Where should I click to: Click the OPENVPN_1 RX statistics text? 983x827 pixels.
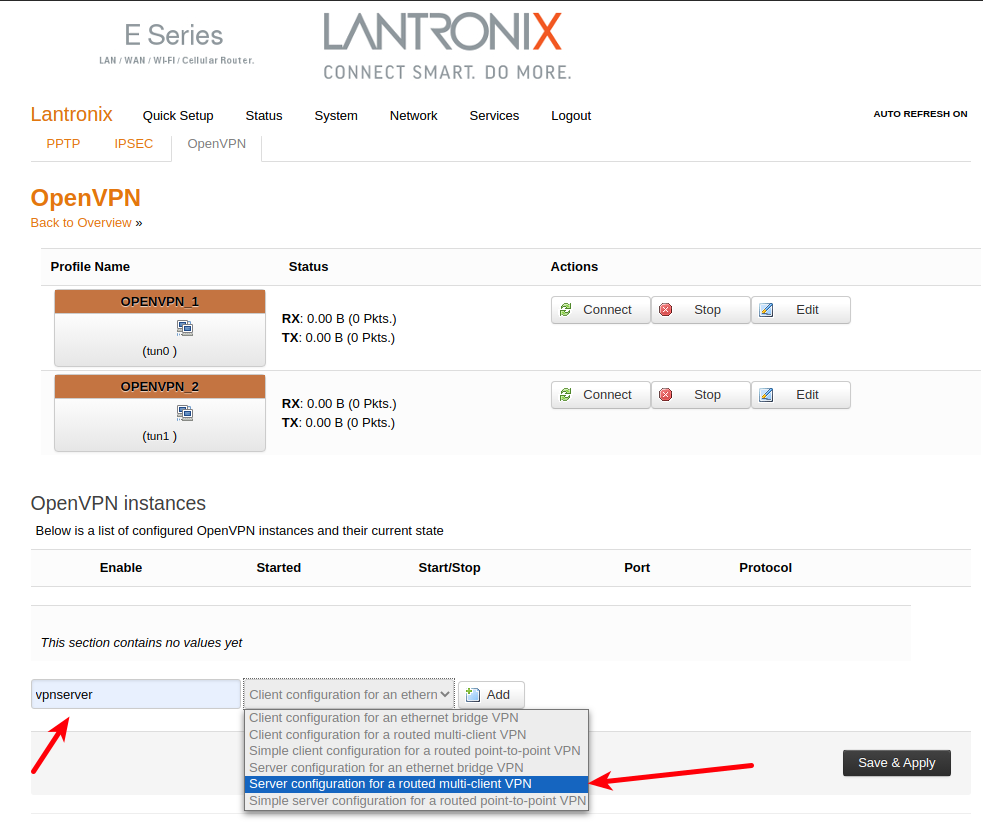[x=339, y=319]
